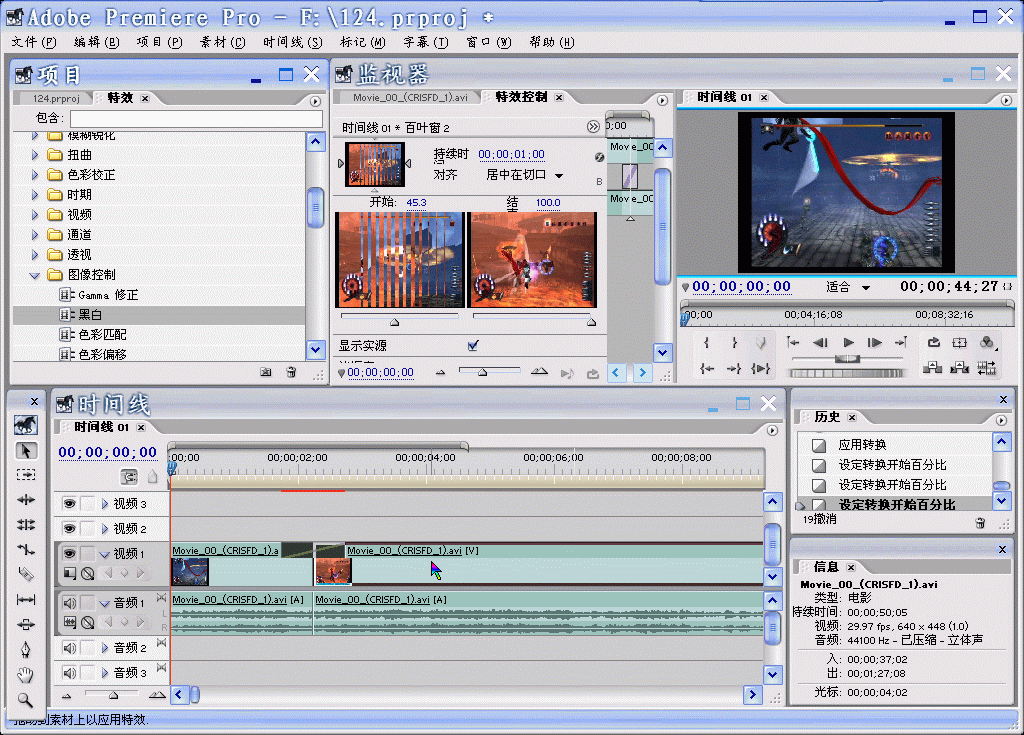Click the trash icon in Project panel

tap(291, 372)
